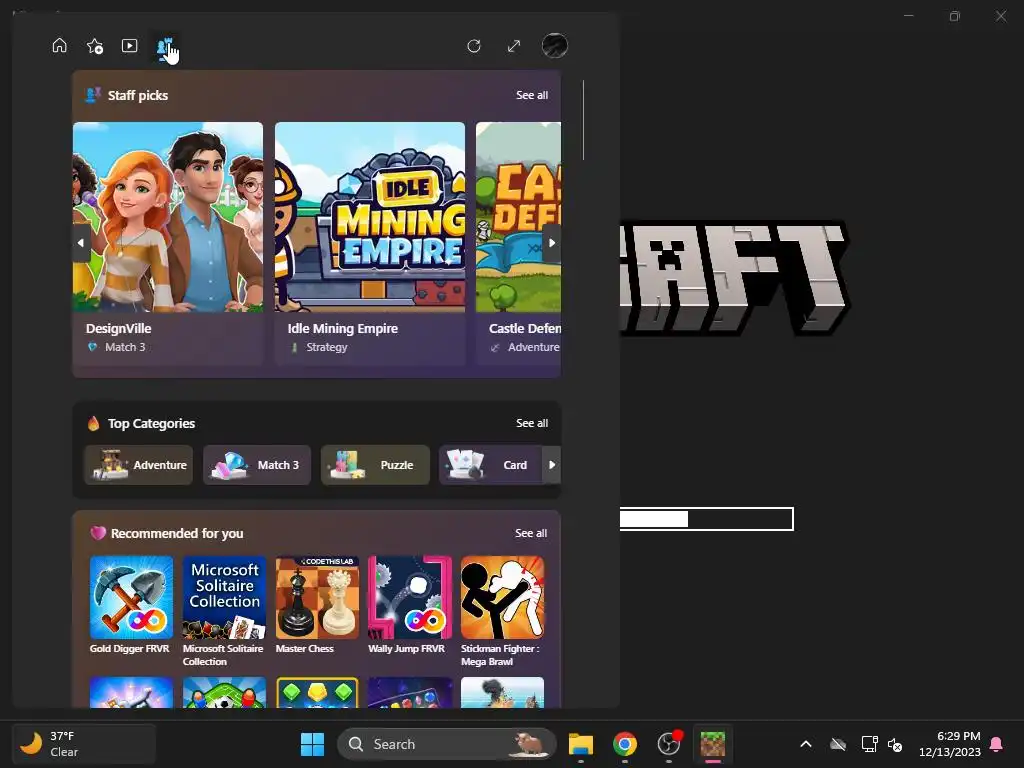Image resolution: width=1024 pixels, height=768 pixels.
Task: Expand the widget panel to full view
Action: [514, 46]
